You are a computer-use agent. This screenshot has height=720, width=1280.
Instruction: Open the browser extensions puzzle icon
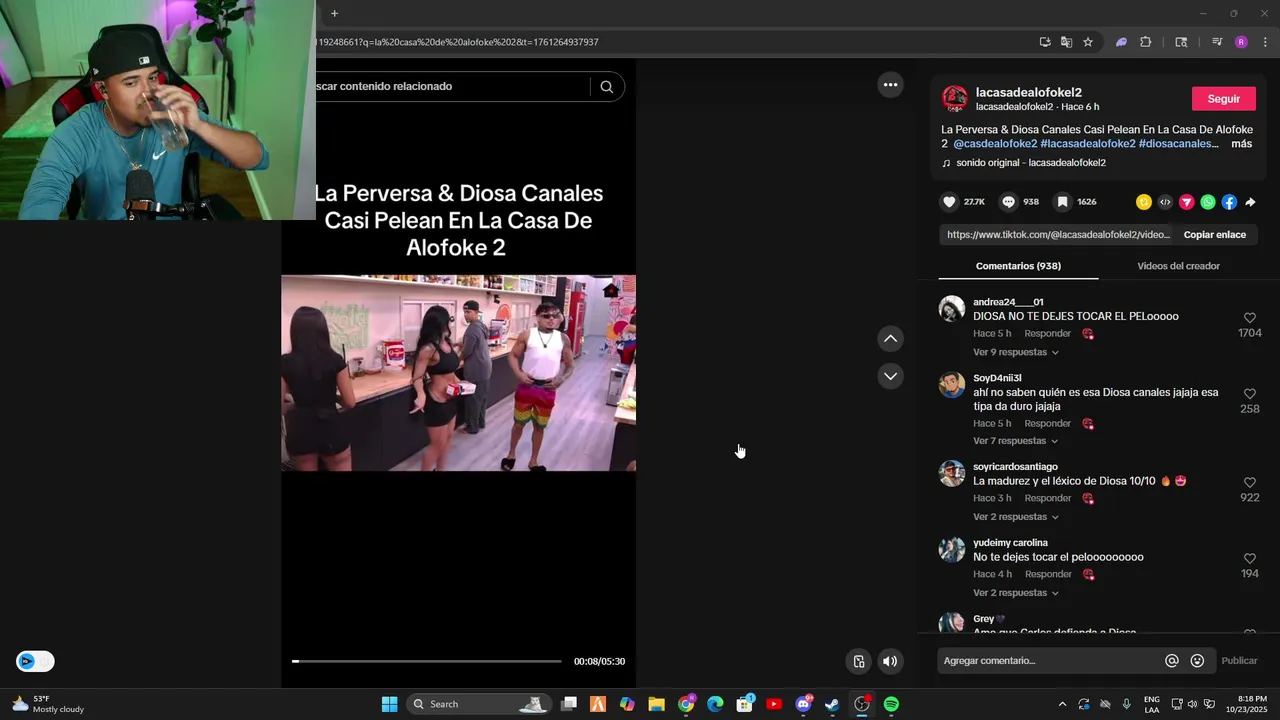(1145, 42)
